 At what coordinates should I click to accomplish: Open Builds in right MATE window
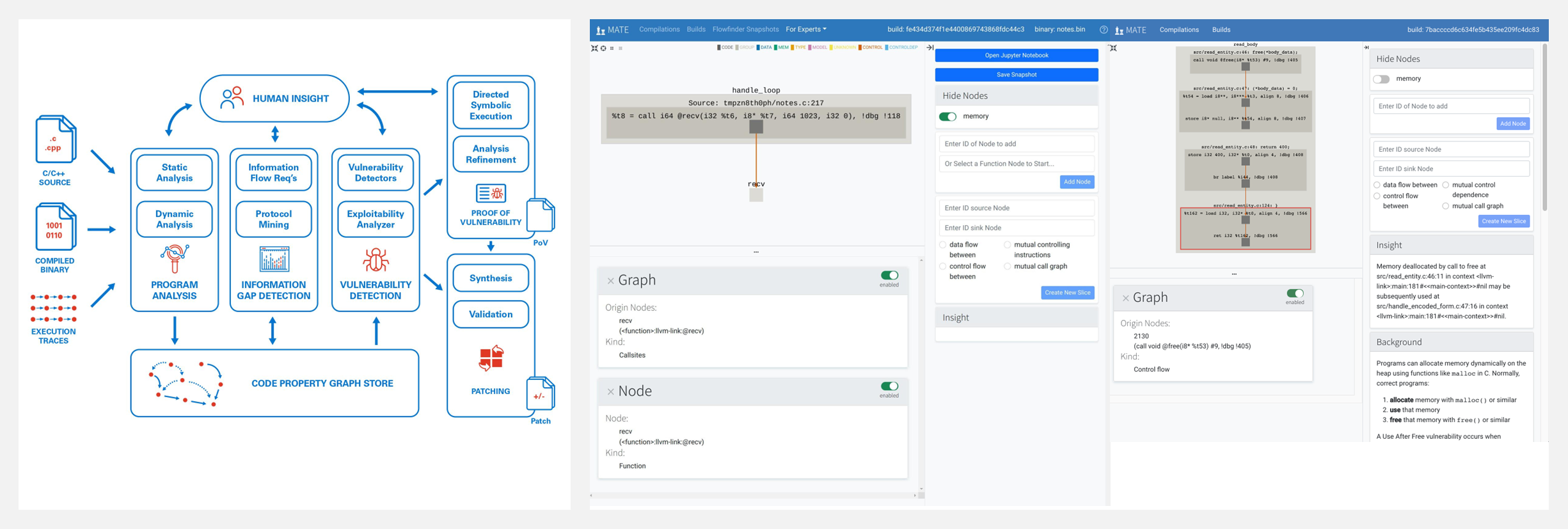(1221, 30)
